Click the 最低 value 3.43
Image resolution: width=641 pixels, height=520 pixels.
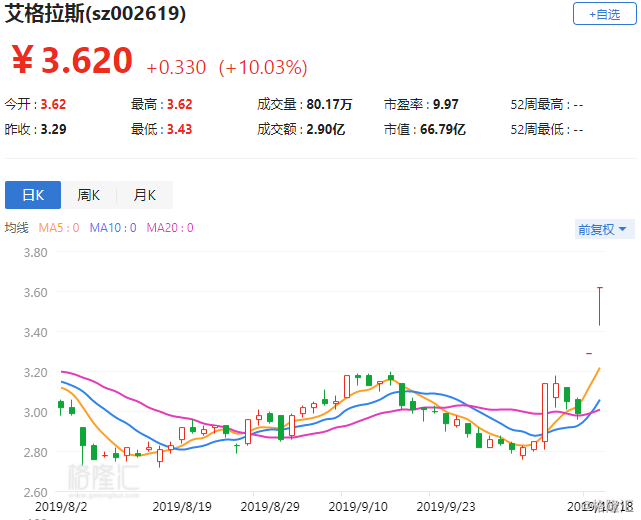click(179, 130)
